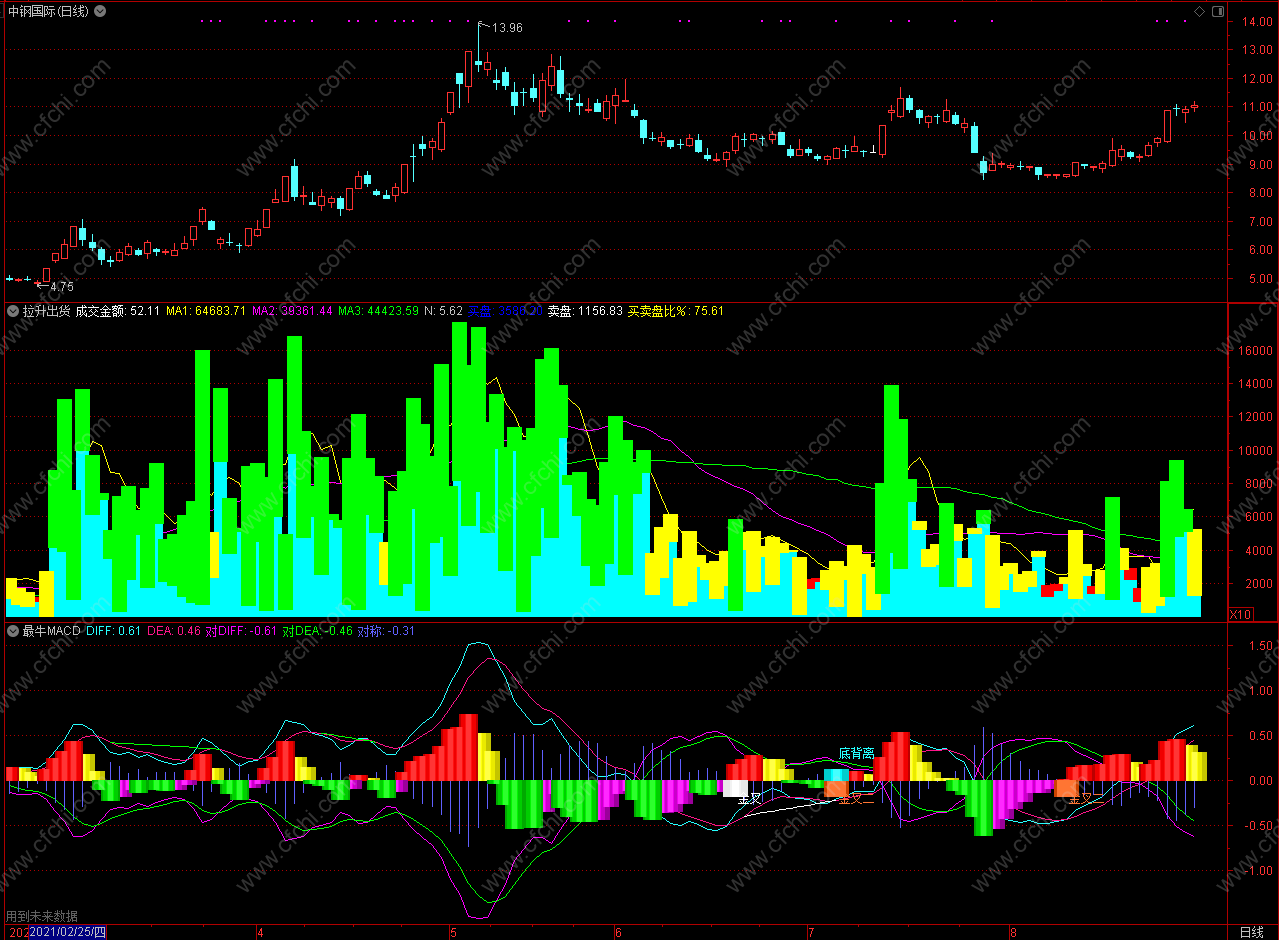Select the 卖盘: 1156.83 value
Viewport: 1279px width, 940px height.
tap(585, 311)
